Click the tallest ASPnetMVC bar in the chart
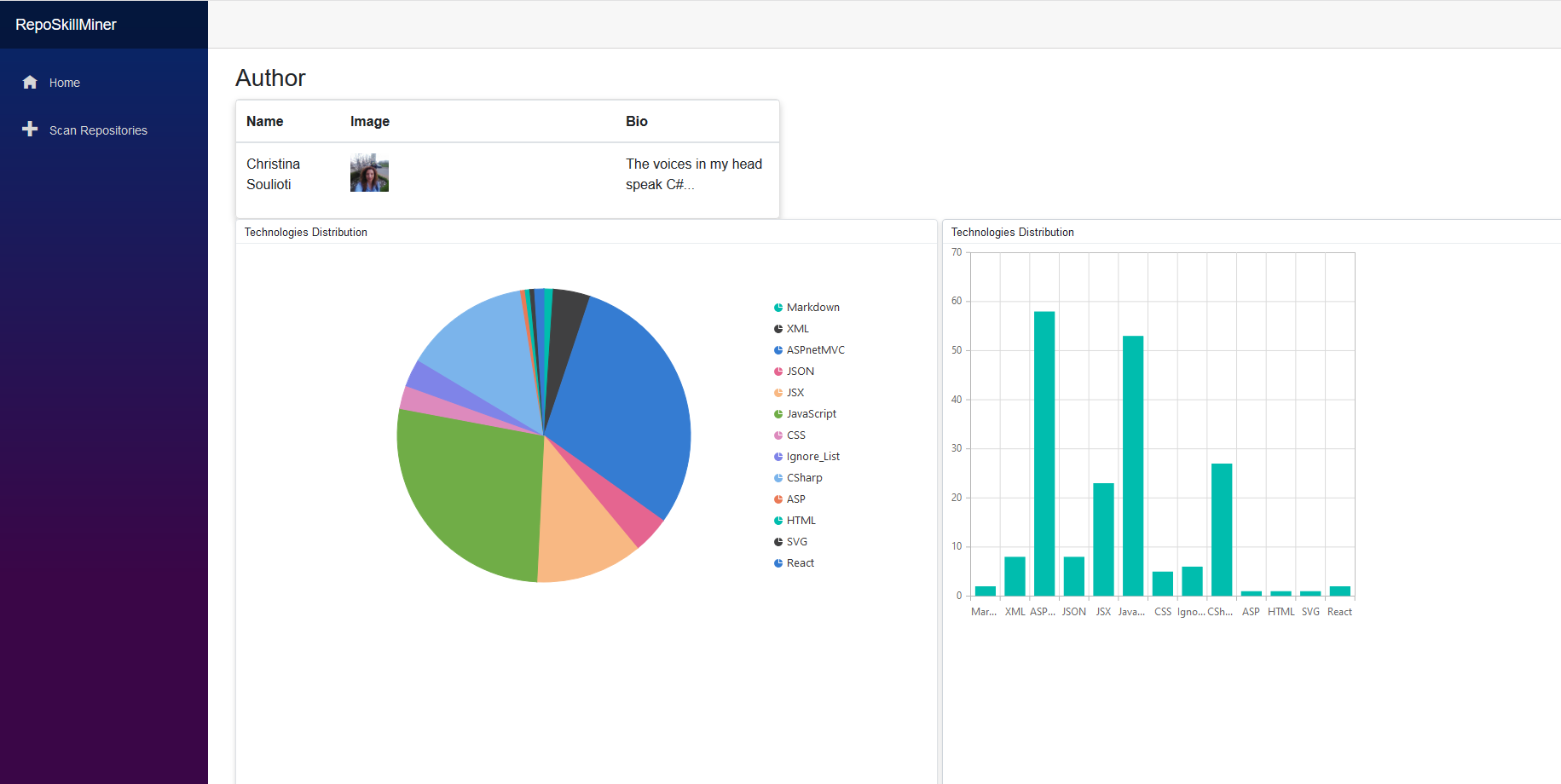The image size is (1561, 784). (1044, 453)
